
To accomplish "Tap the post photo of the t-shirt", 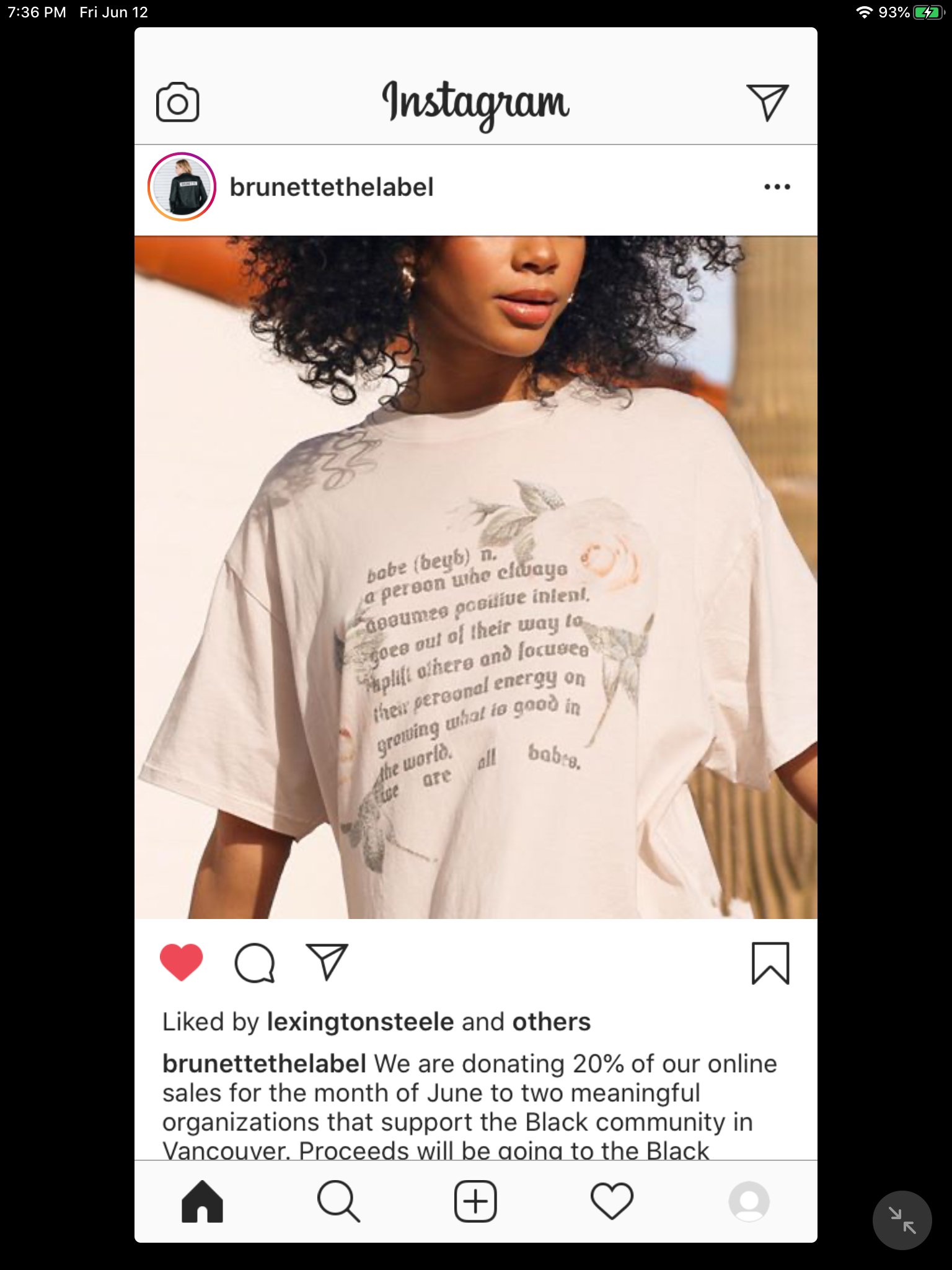I will [x=476, y=577].
